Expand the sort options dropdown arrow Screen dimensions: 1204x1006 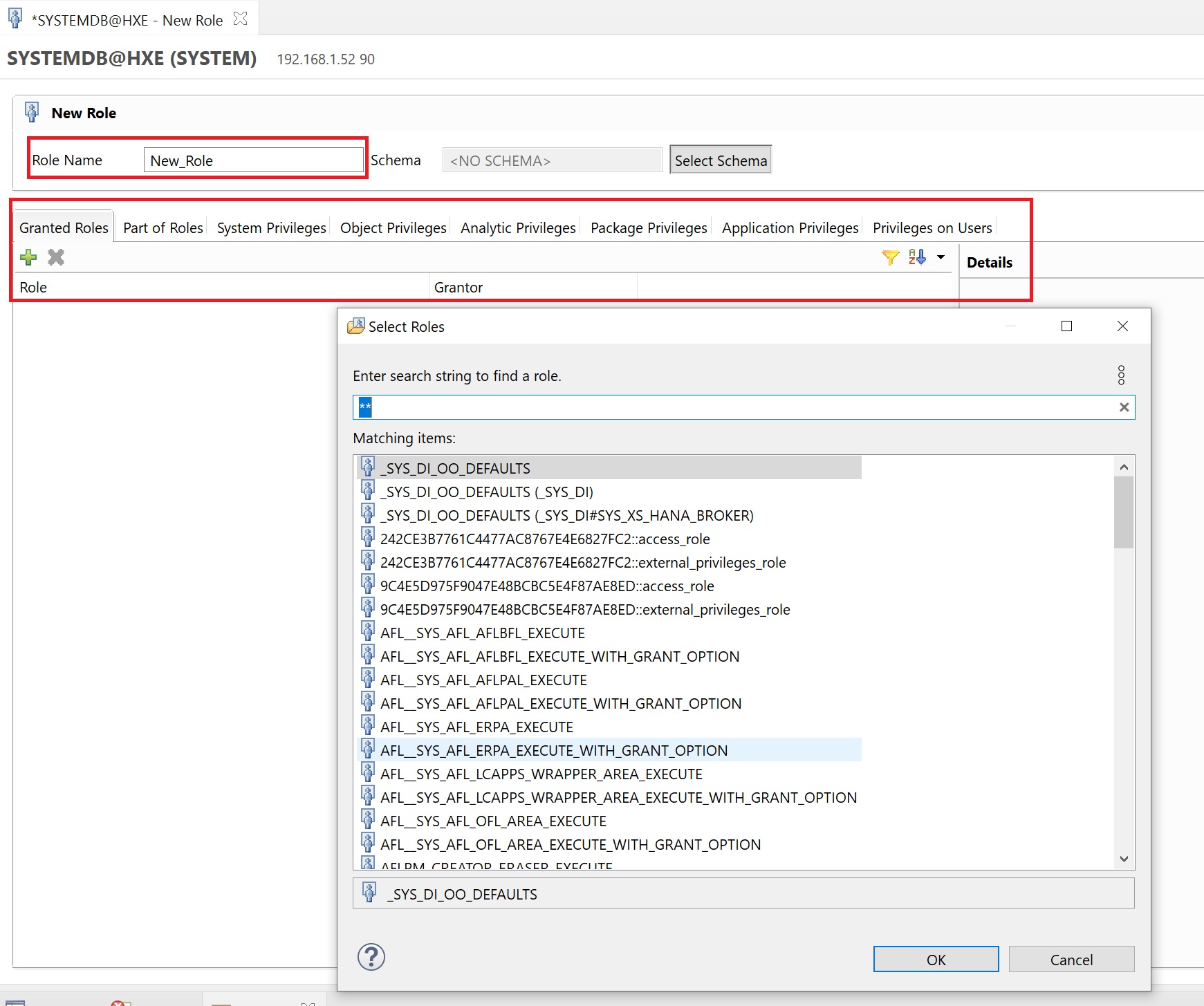click(941, 257)
